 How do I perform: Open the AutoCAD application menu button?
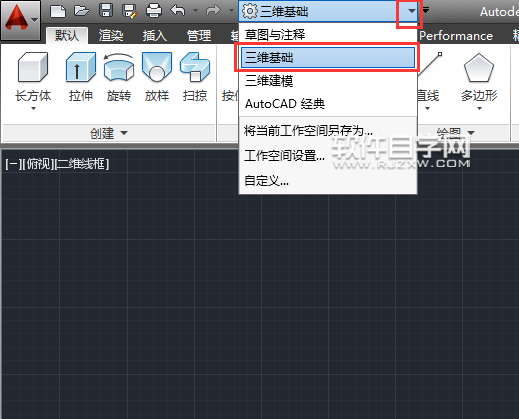[20, 20]
